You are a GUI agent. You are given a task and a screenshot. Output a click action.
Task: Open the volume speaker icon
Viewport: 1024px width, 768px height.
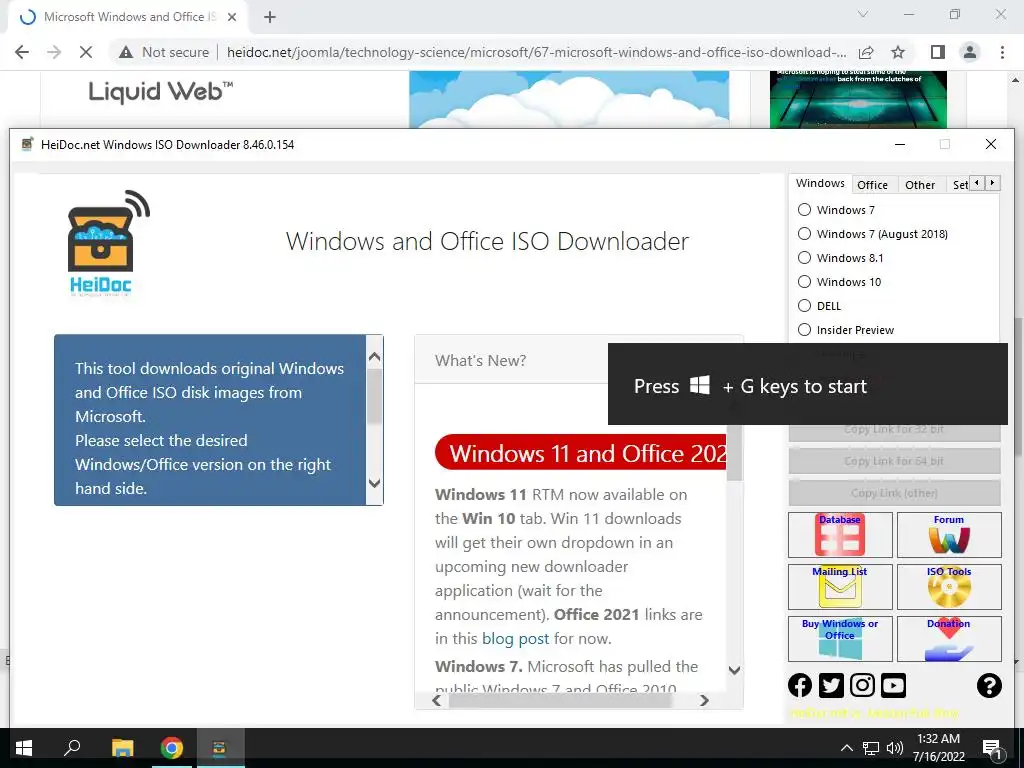click(x=895, y=748)
